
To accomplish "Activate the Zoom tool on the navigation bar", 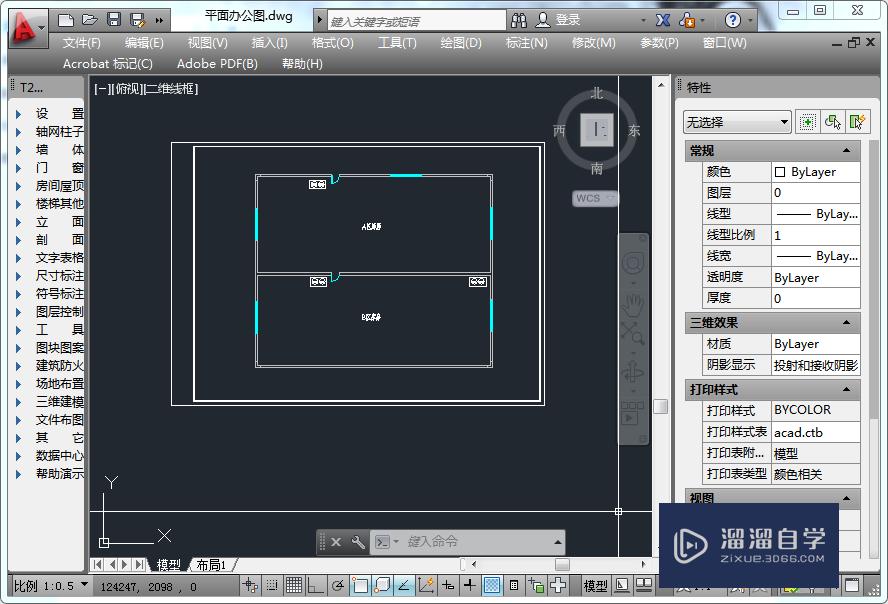I will coord(636,337).
